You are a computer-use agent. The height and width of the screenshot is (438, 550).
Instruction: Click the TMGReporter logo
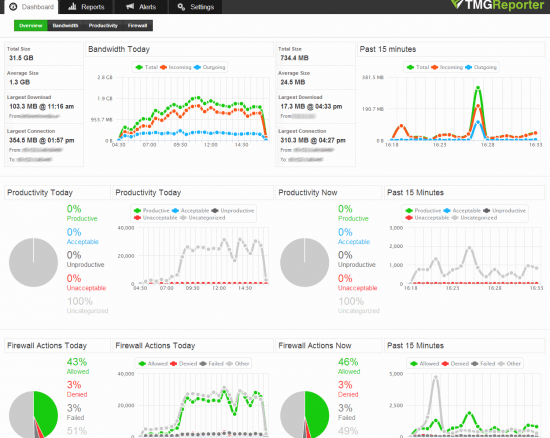[x=497, y=5]
